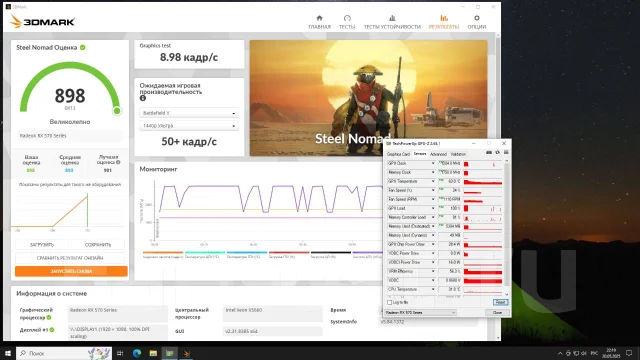640x360 pixels.
Task: Open ТЕСТЫ benchmarks section icon
Action: point(347,18)
